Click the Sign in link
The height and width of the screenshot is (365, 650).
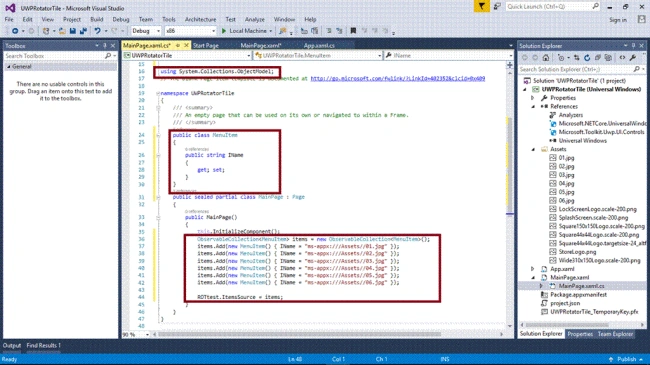click(618, 20)
